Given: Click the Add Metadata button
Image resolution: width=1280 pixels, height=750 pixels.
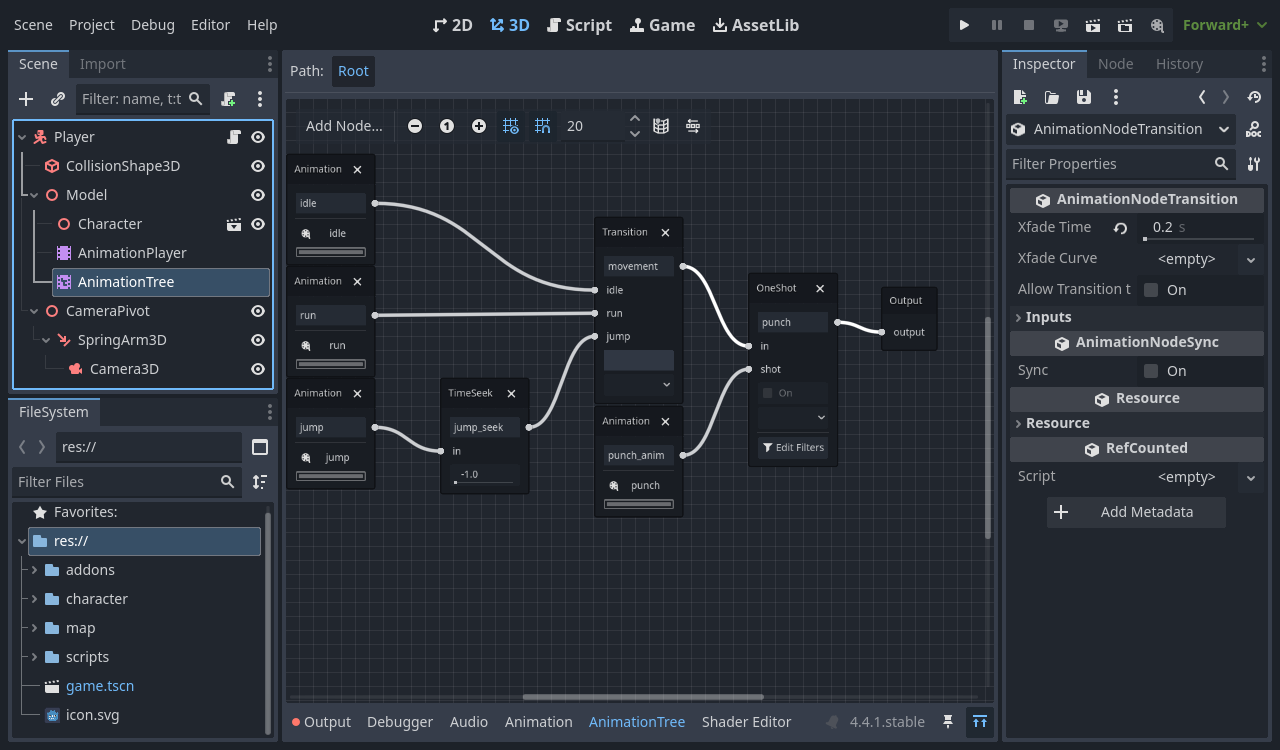Looking at the screenshot, I should coord(1136,512).
